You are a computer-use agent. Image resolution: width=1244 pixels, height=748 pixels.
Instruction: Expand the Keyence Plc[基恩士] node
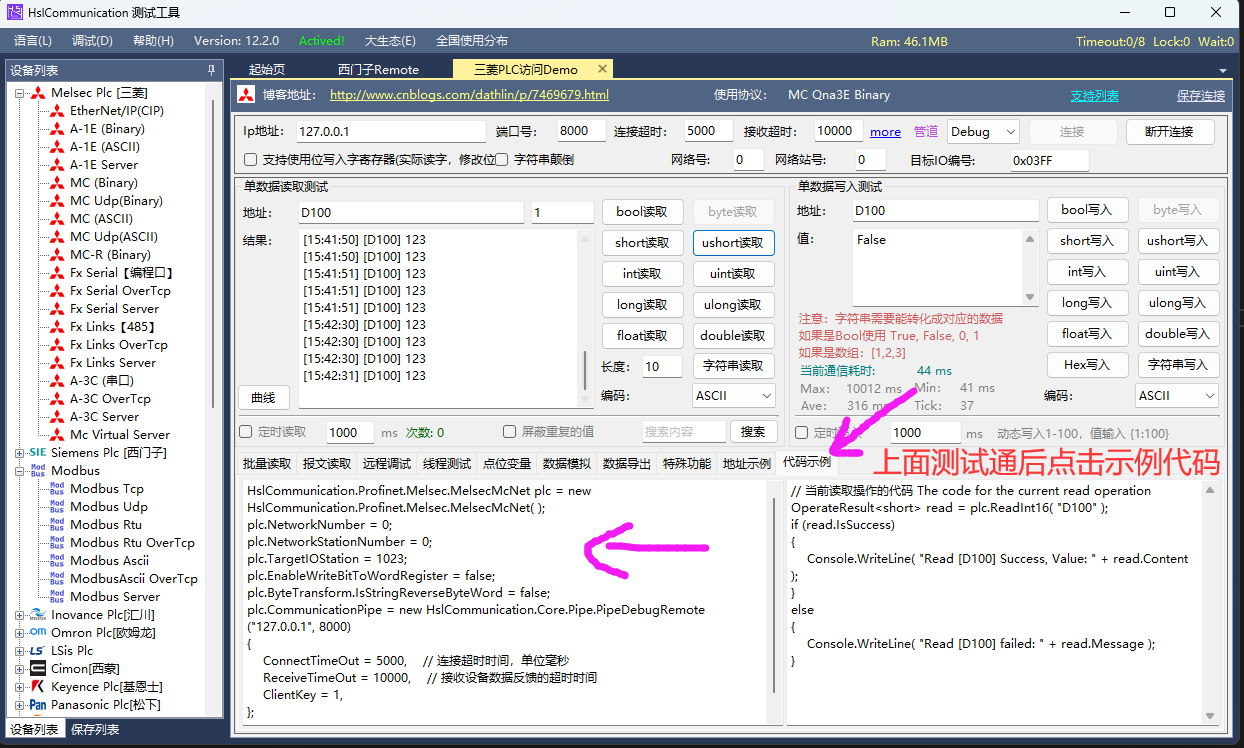pyautogui.click(x=20, y=687)
